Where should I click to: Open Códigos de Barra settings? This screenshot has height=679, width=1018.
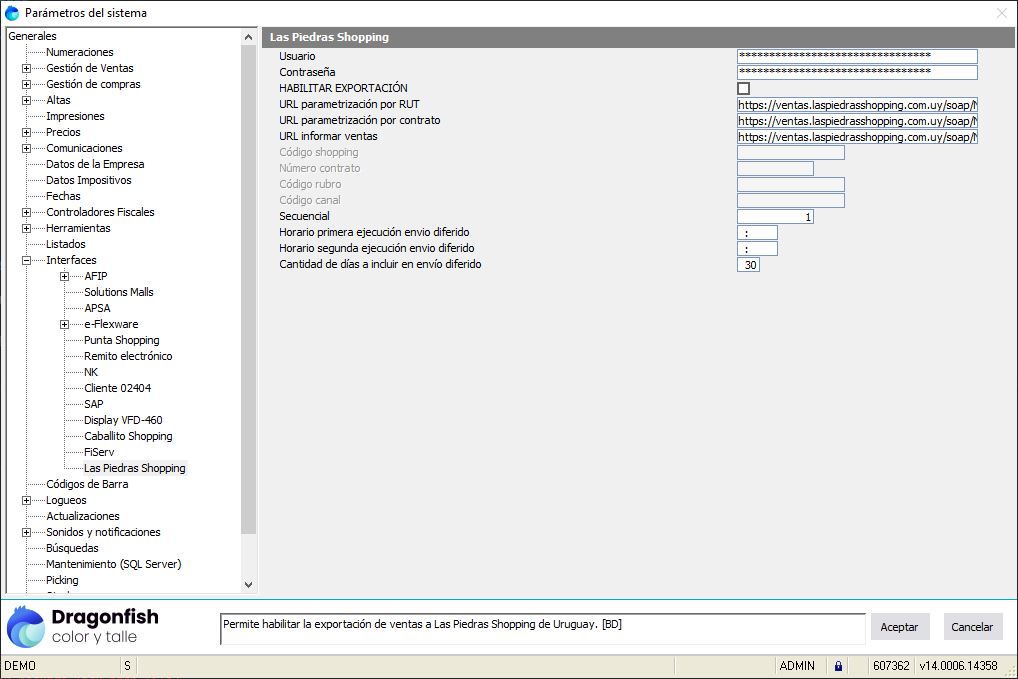click(x=87, y=484)
